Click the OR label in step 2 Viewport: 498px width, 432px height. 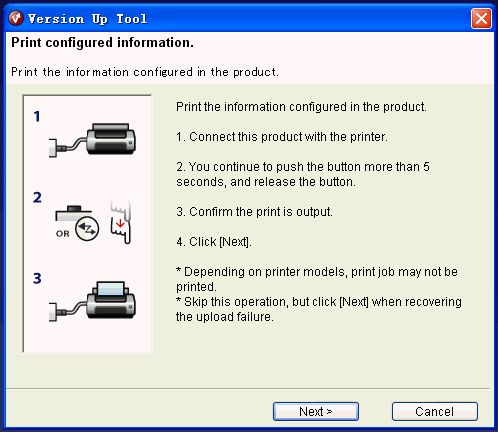(63, 234)
